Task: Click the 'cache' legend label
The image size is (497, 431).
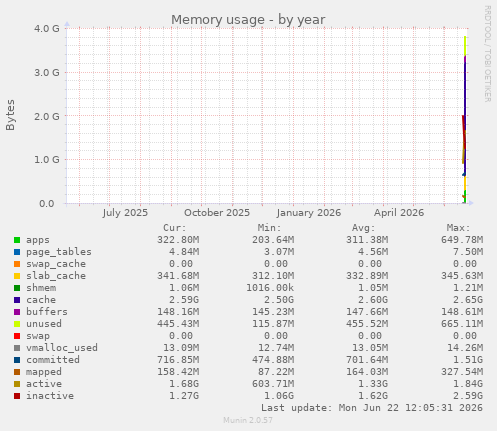Action: (41, 300)
